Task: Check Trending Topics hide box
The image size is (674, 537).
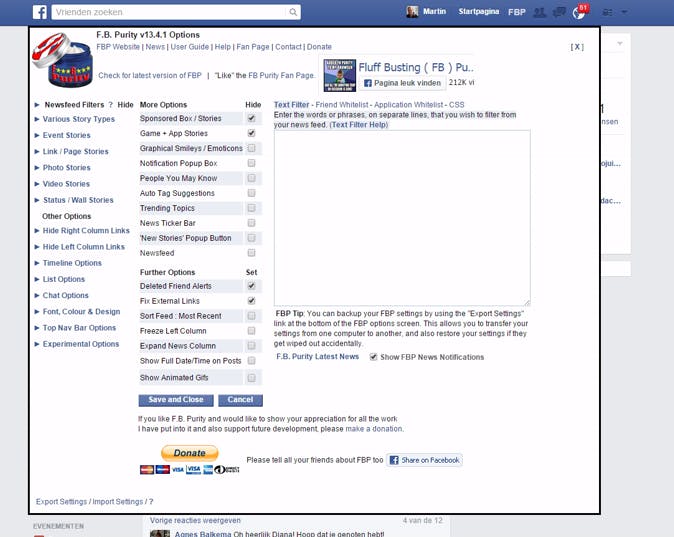Action: [251, 208]
